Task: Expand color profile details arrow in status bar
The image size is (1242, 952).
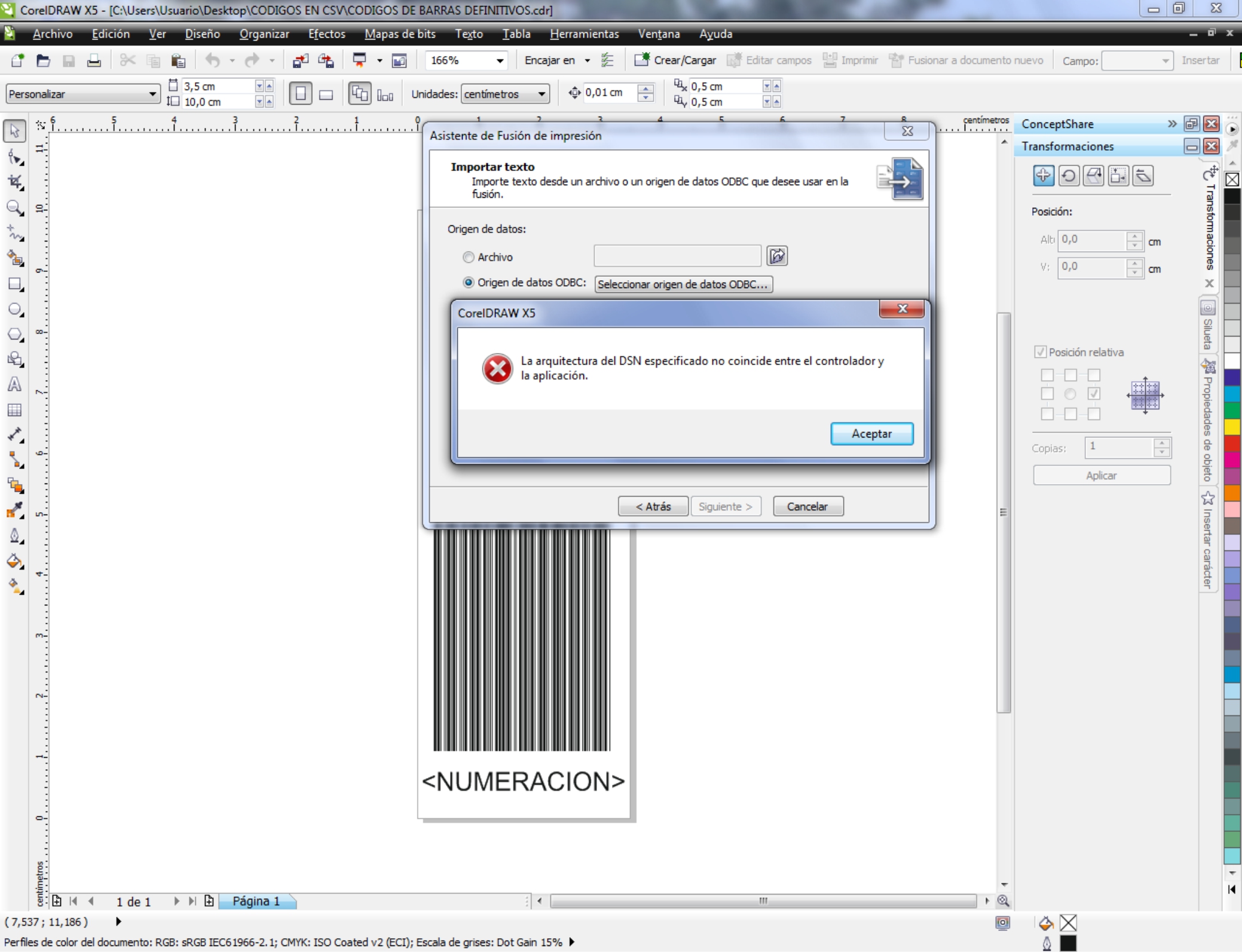Action: (x=572, y=942)
